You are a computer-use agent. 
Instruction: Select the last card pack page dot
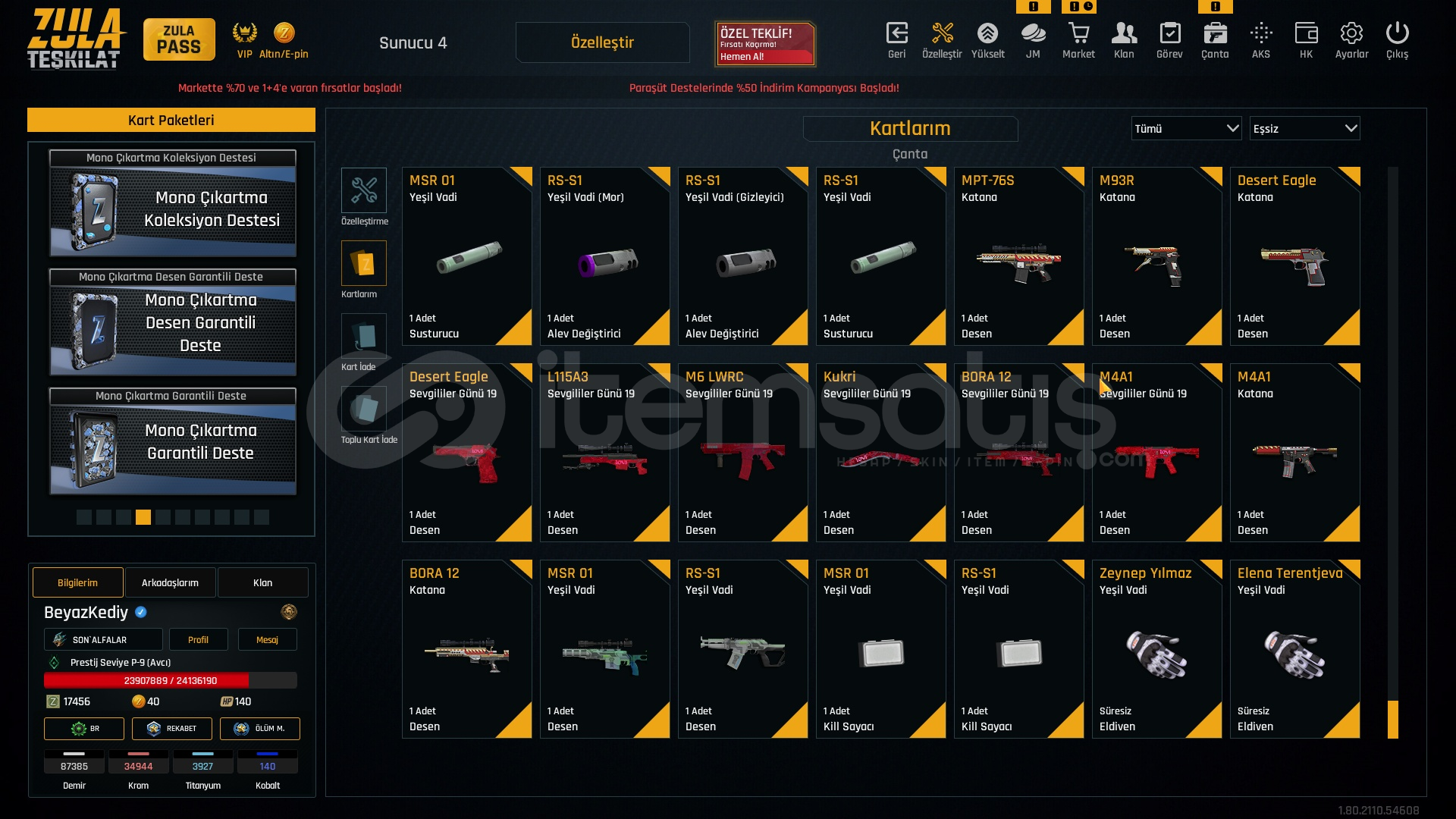(262, 517)
